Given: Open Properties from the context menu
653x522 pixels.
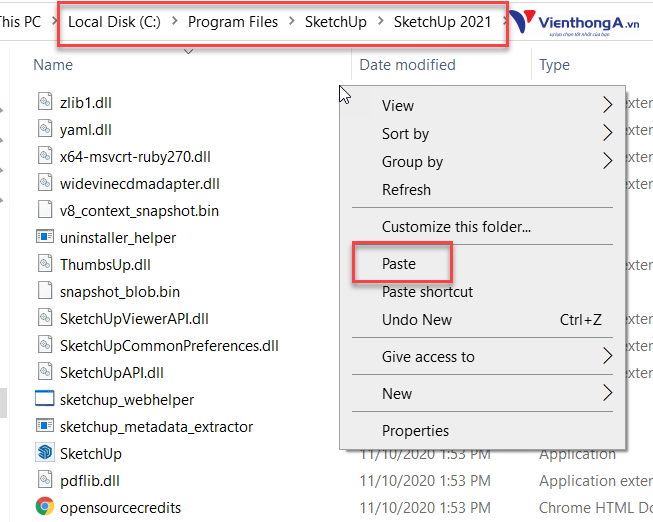Looking at the screenshot, I should [x=482, y=430].
